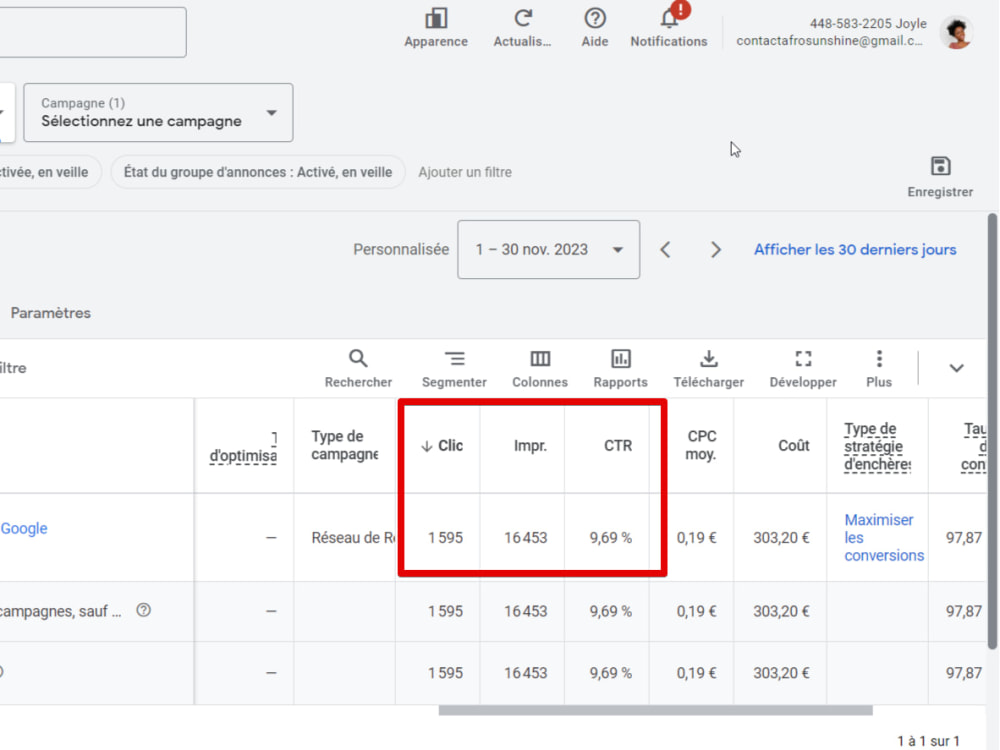Click the 'Type de campagne' column header

pyautogui.click(x=344, y=445)
